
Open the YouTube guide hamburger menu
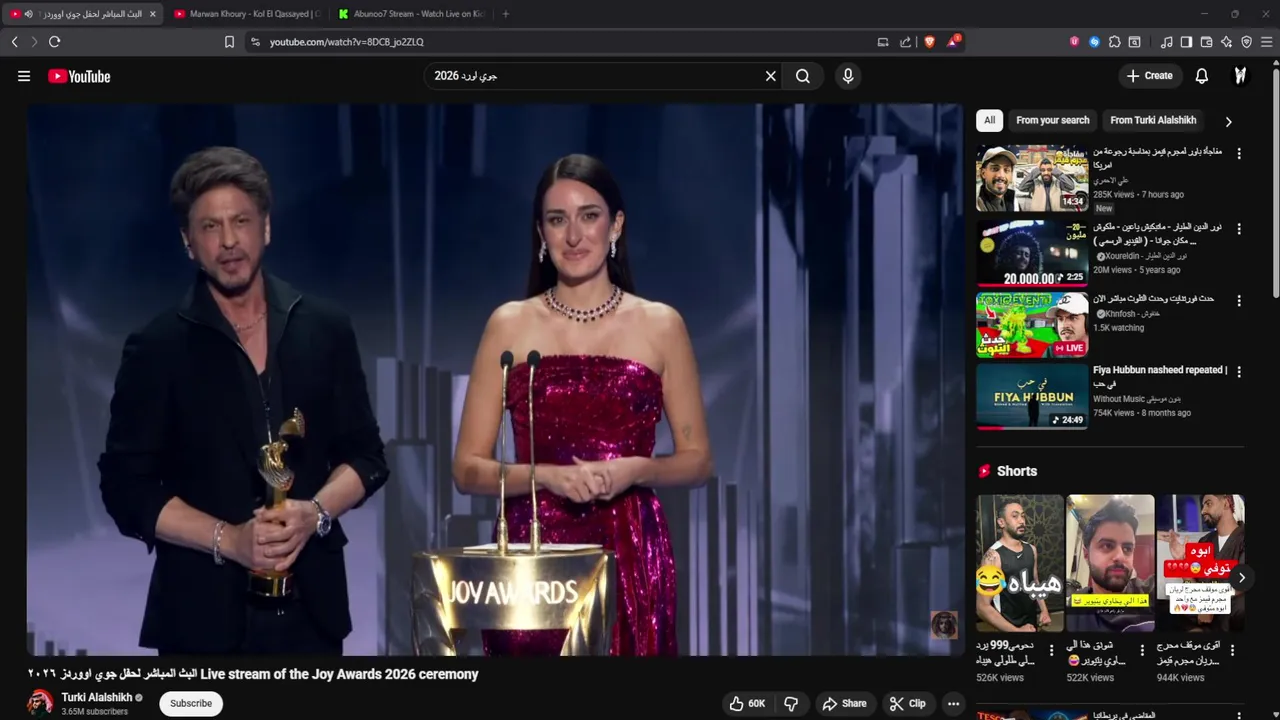tap(24, 76)
